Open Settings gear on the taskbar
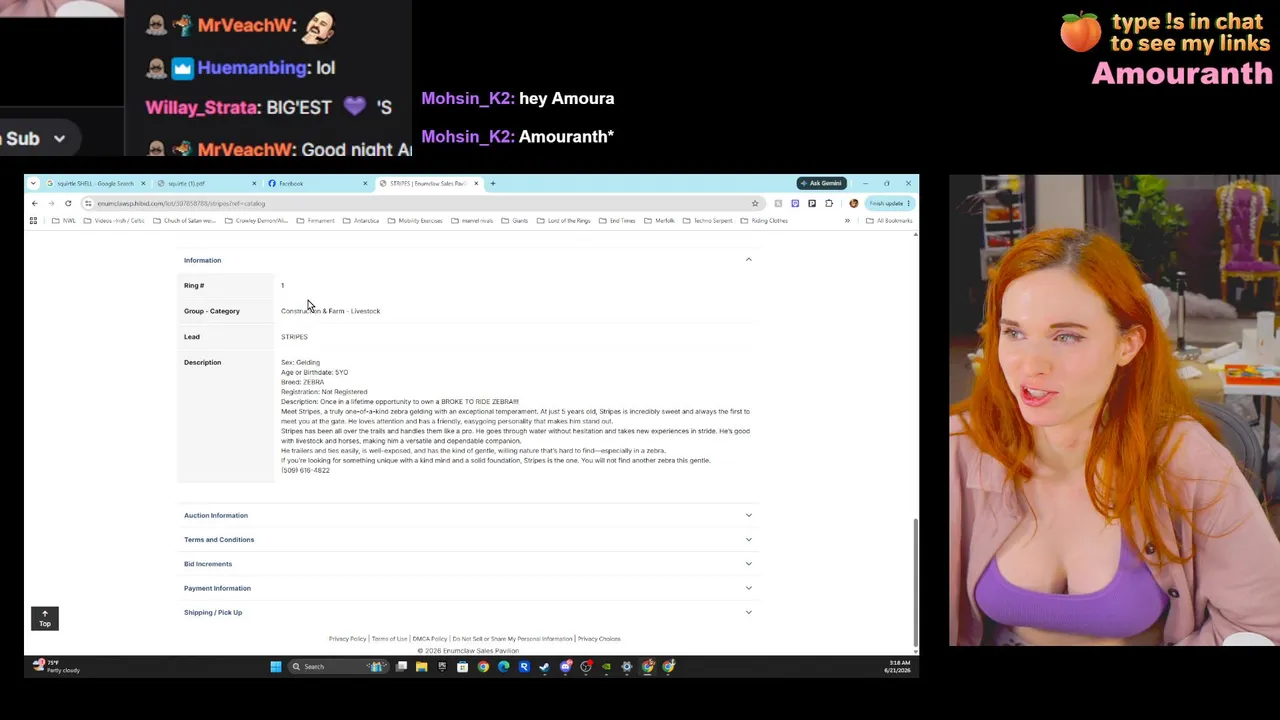 pos(627,667)
